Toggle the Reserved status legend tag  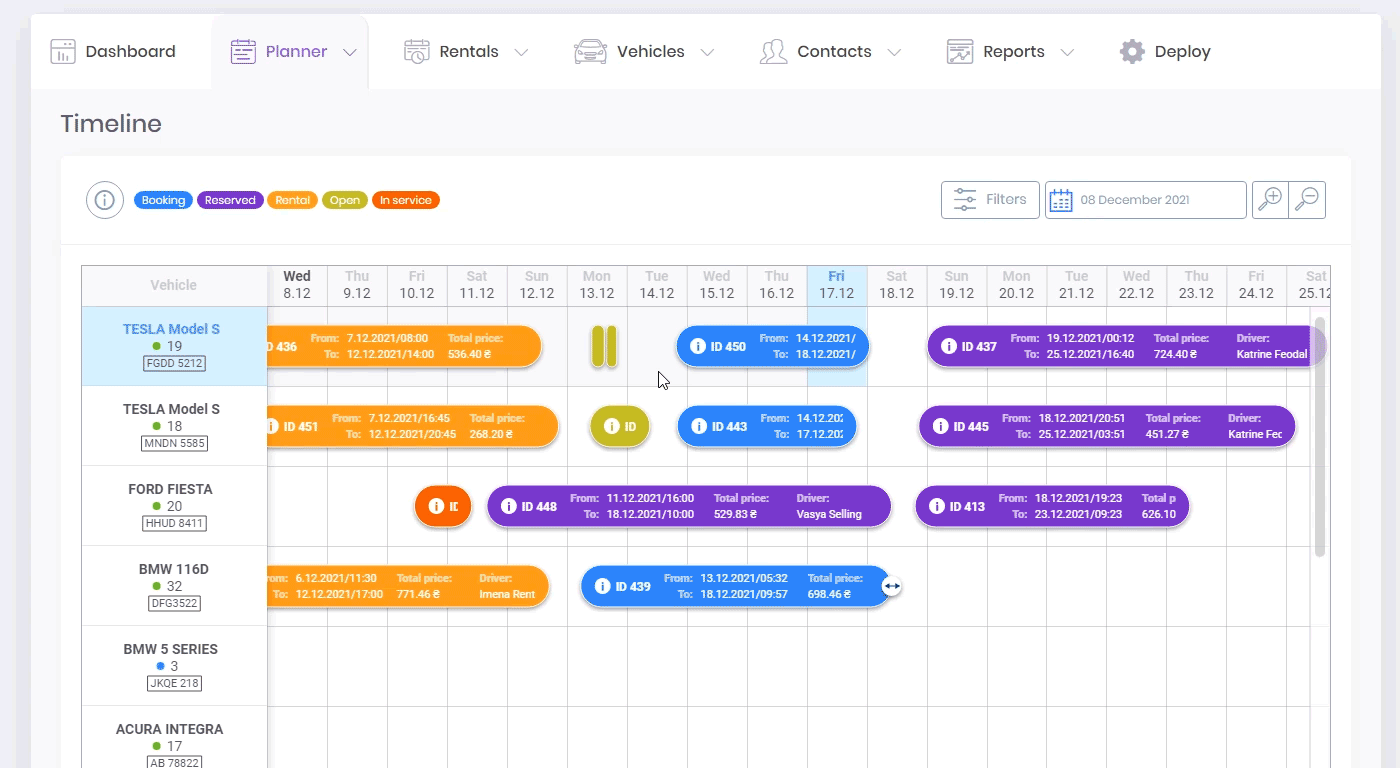pyautogui.click(x=230, y=200)
